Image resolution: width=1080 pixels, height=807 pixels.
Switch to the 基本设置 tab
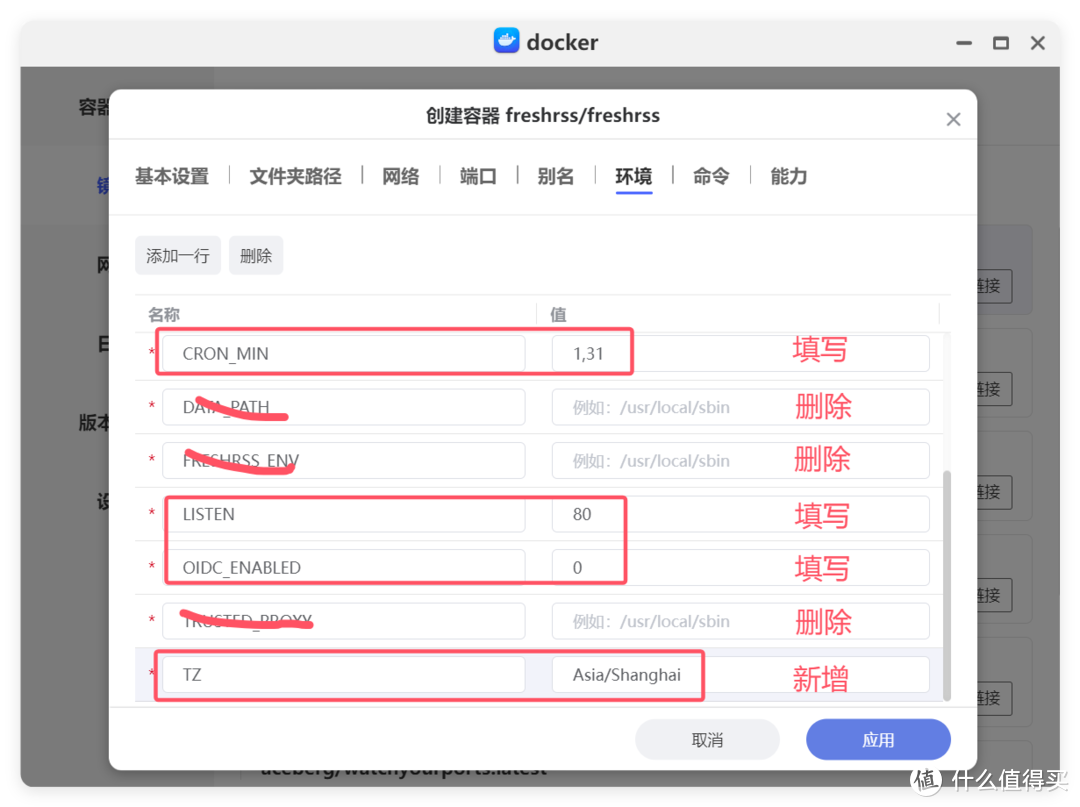172,176
